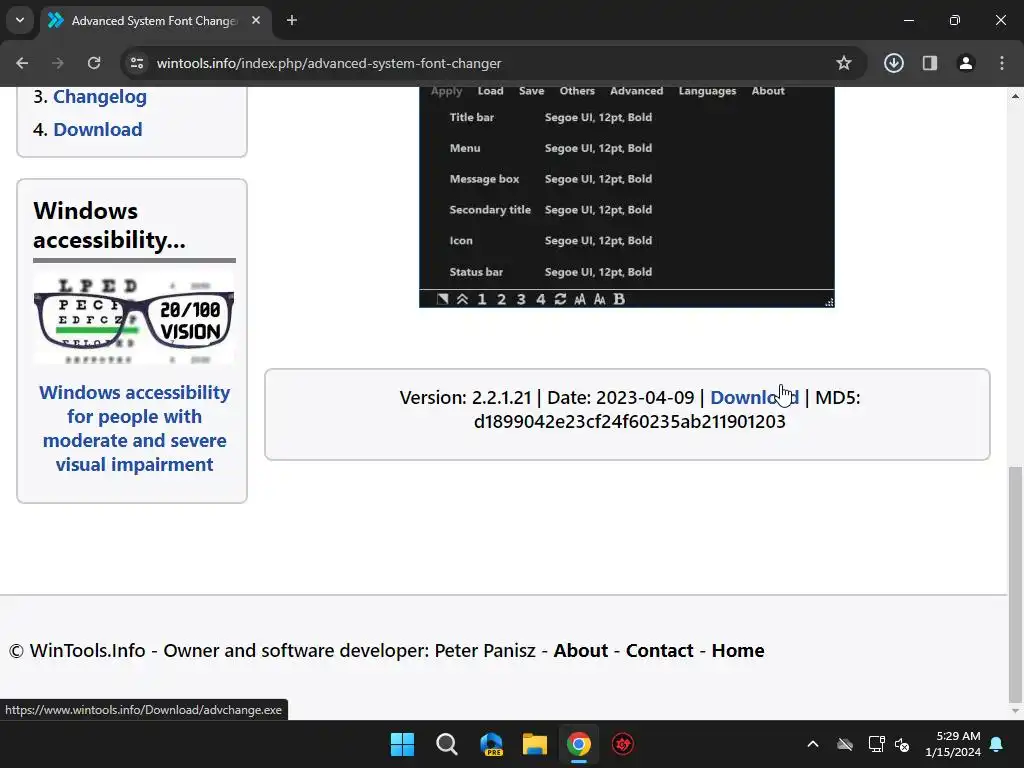1024x768 pixels.
Task: Open the notifications bell icon
Action: [997, 744]
